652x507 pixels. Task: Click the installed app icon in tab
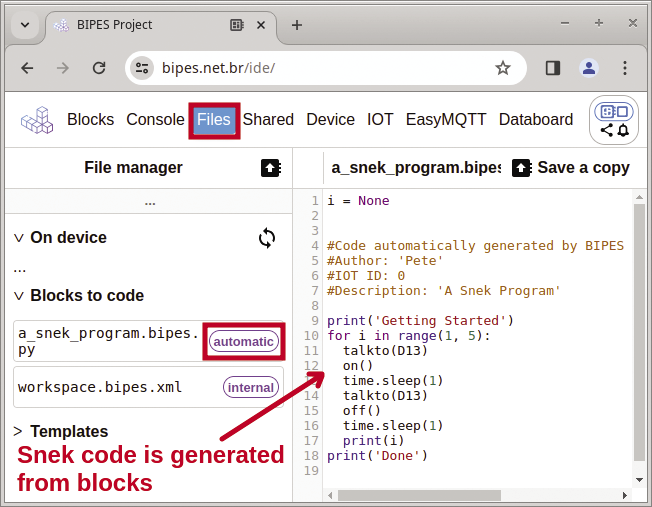(x=237, y=25)
